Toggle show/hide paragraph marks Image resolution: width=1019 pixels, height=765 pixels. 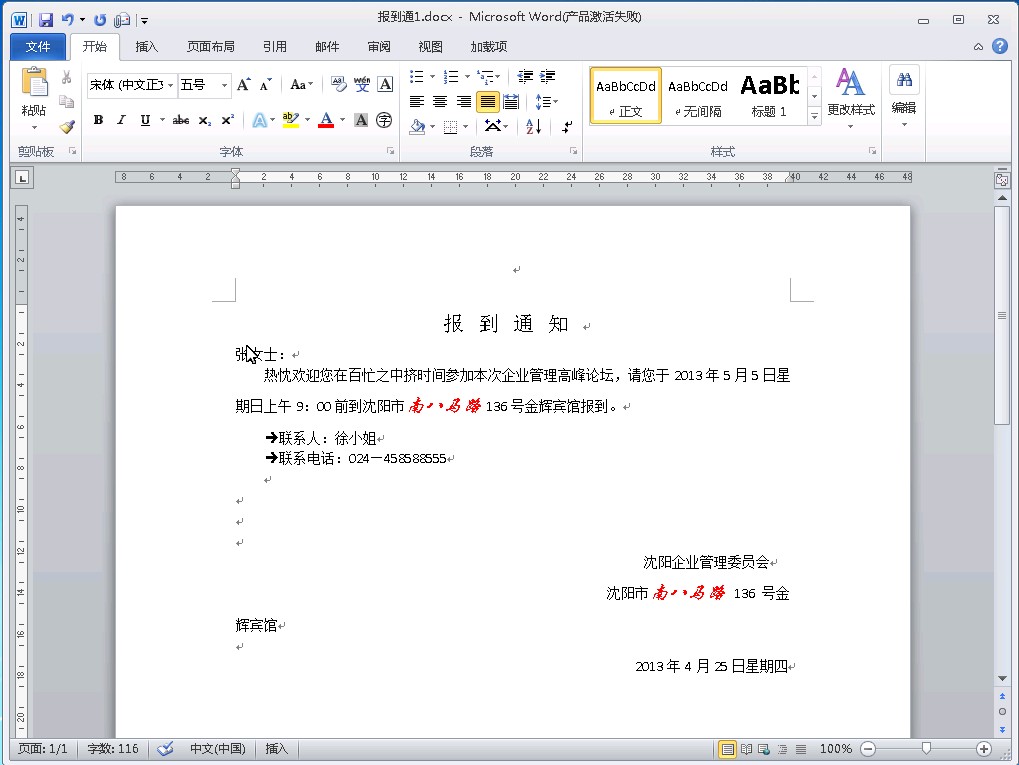tap(567, 126)
